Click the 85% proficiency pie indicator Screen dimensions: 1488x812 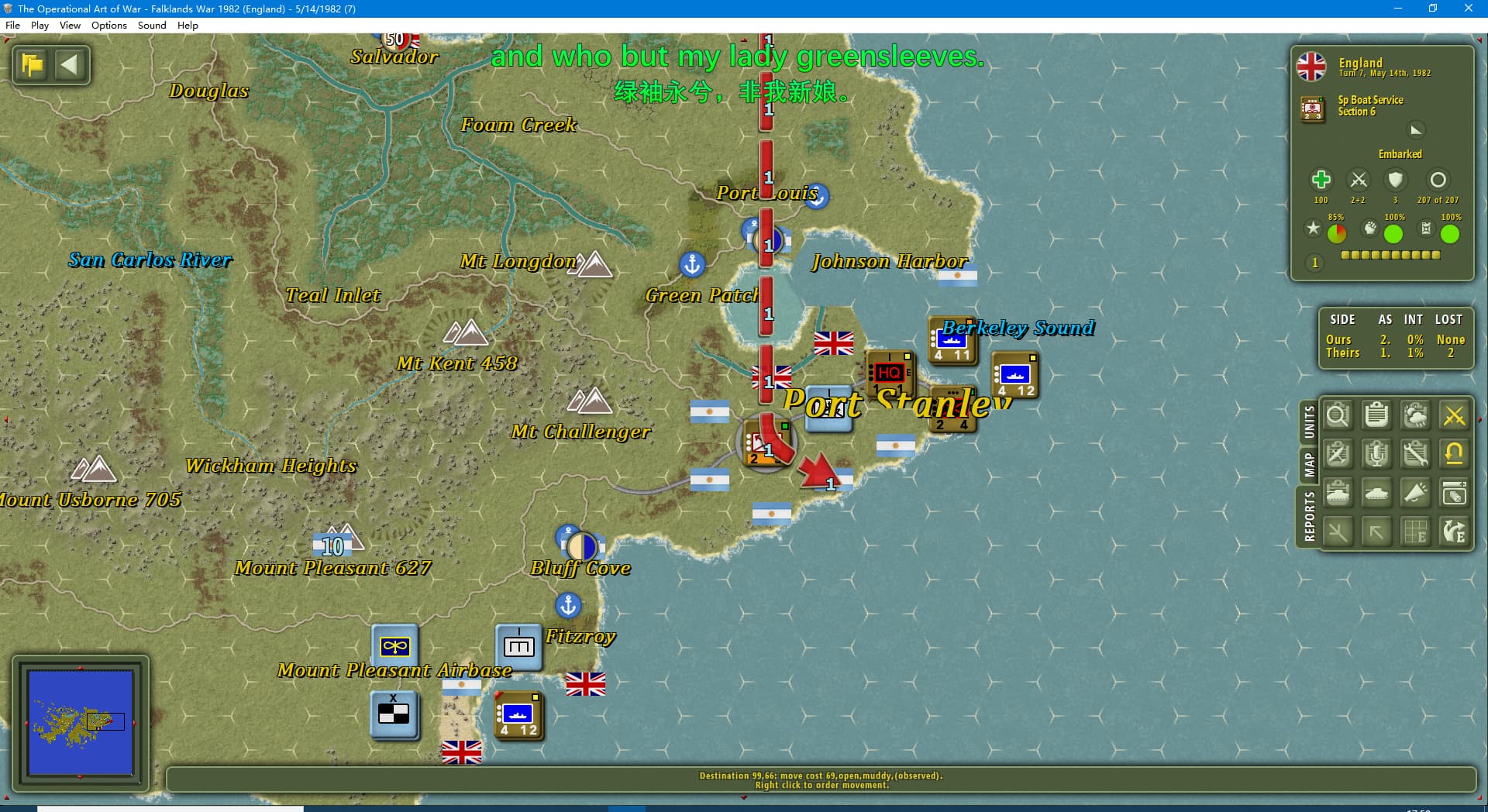point(1336,232)
